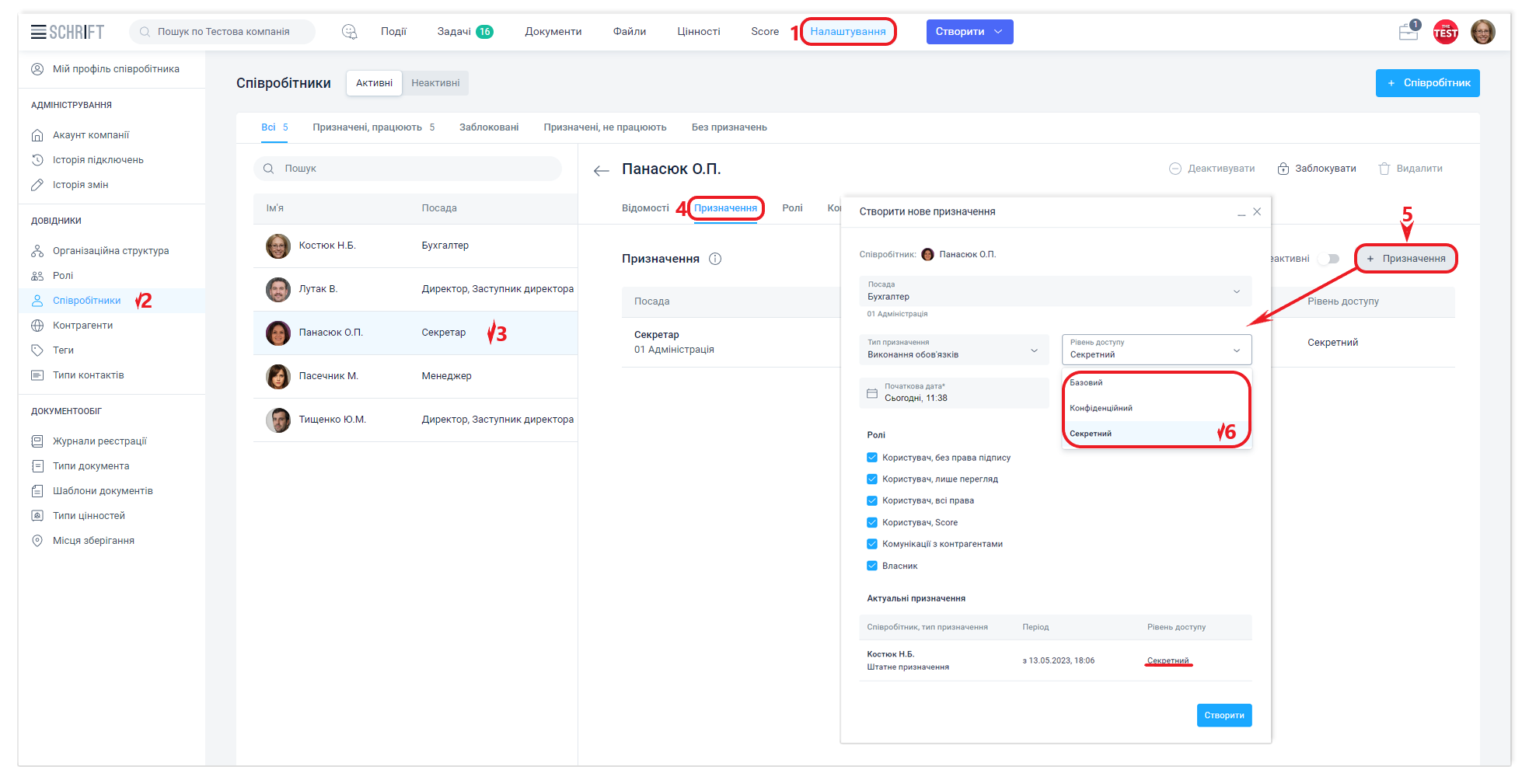1529x784 pixels.
Task: Click the Заблокувати lock icon
Action: (x=1283, y=169)
